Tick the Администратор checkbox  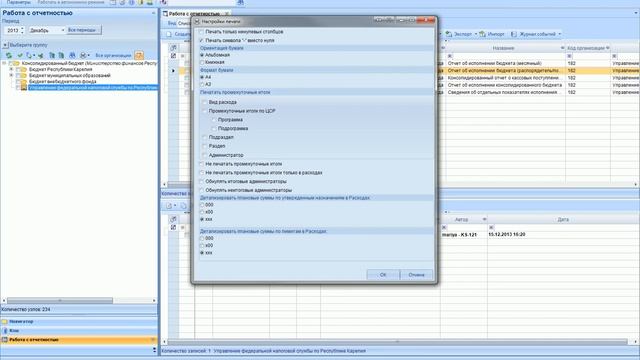click(204, 155)
